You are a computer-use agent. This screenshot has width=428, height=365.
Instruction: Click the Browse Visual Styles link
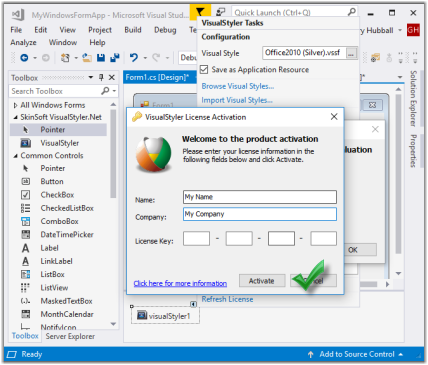pos(238,86)
